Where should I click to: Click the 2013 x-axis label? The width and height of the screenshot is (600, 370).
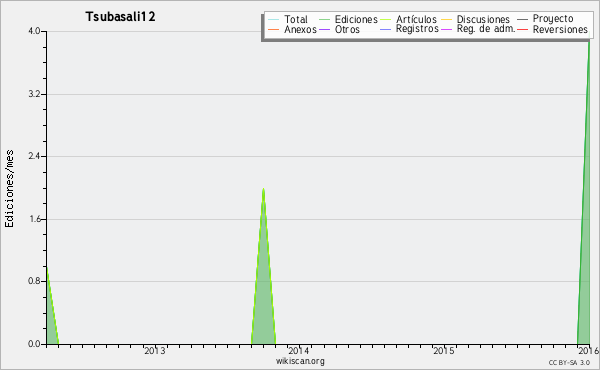[x=155, y=351]
